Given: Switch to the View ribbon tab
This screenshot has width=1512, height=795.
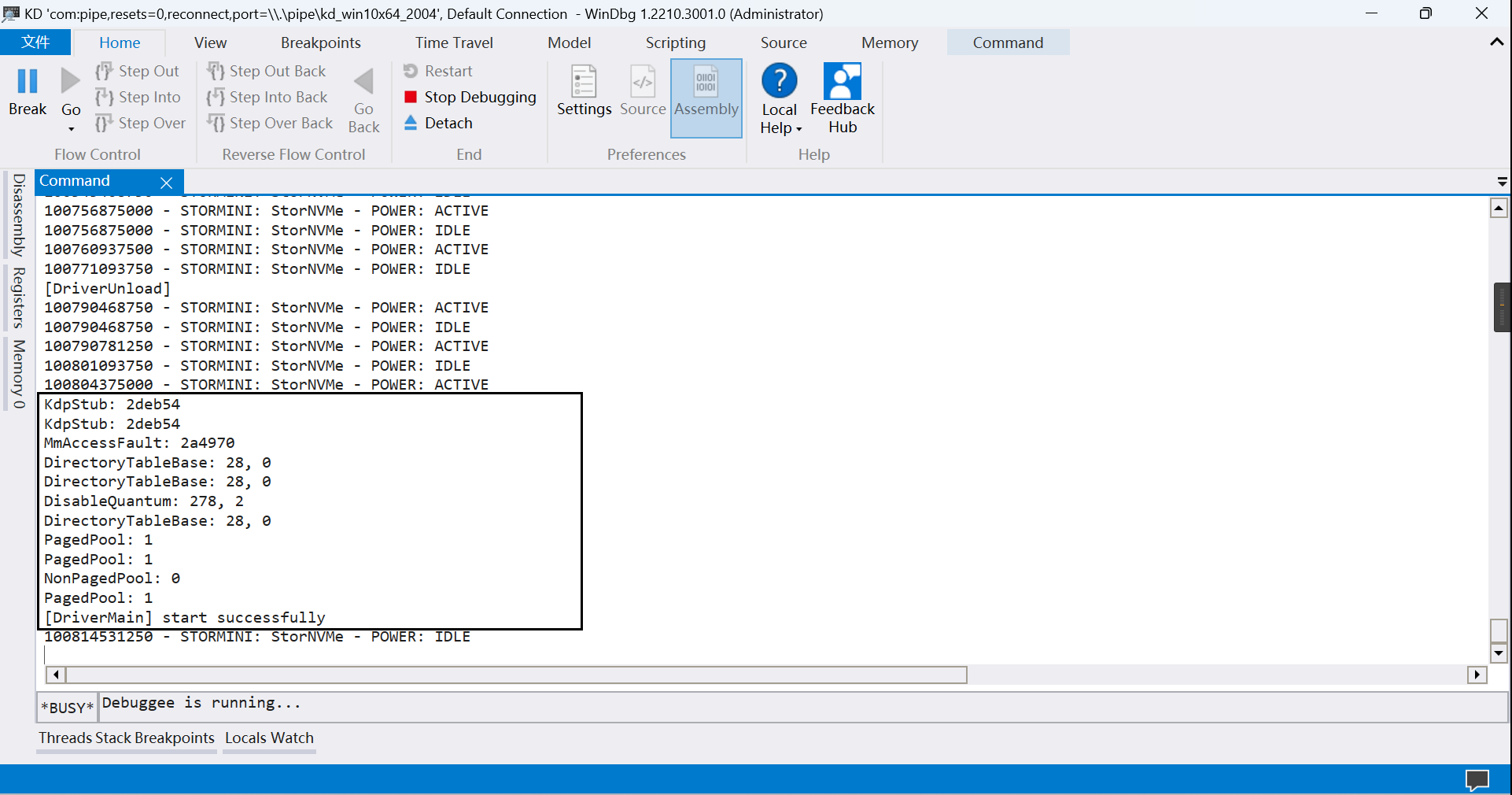Looking at the screenshot, I should tap(210, 43).
